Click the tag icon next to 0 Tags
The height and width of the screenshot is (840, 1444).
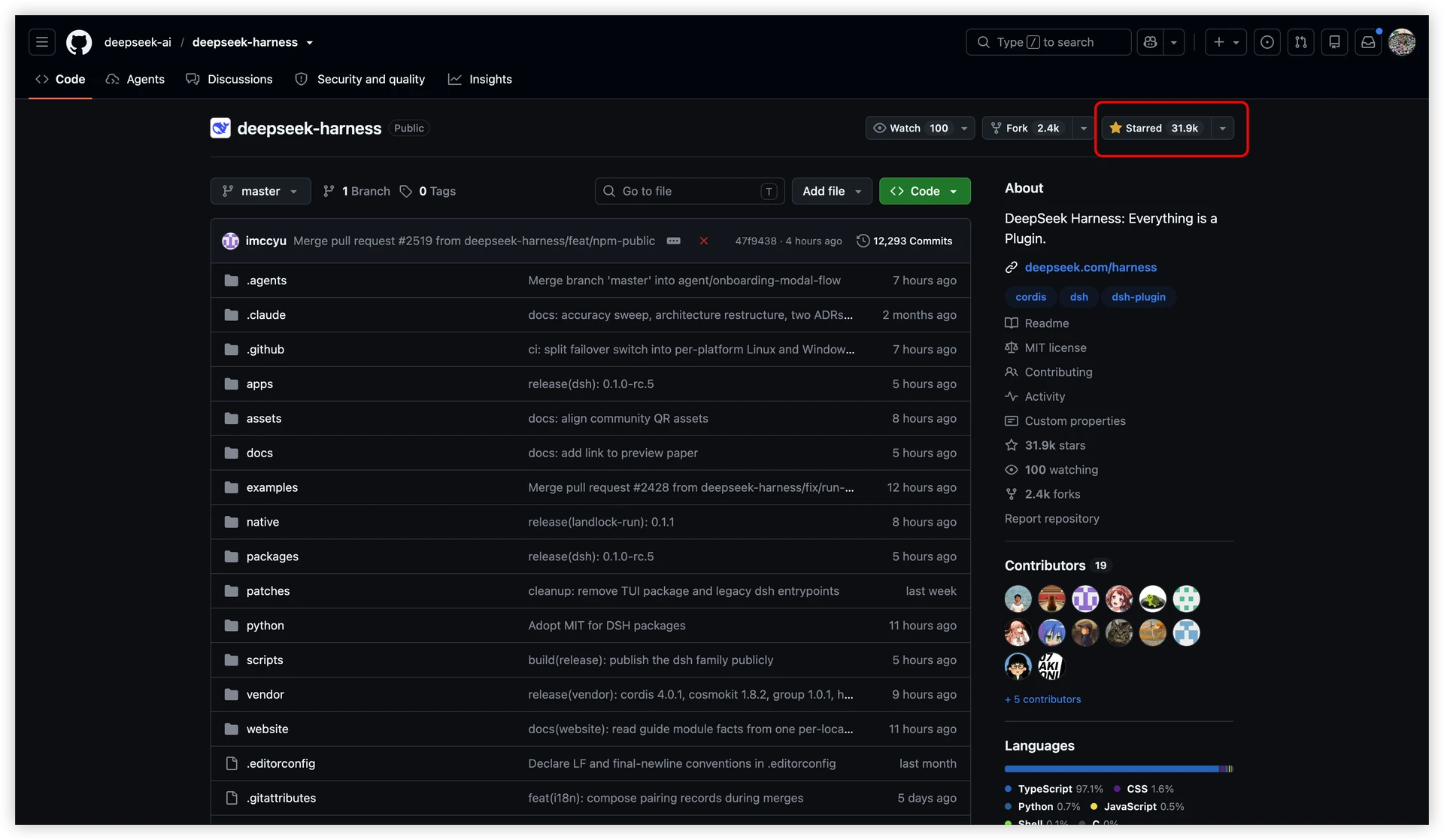pos(406,191)
